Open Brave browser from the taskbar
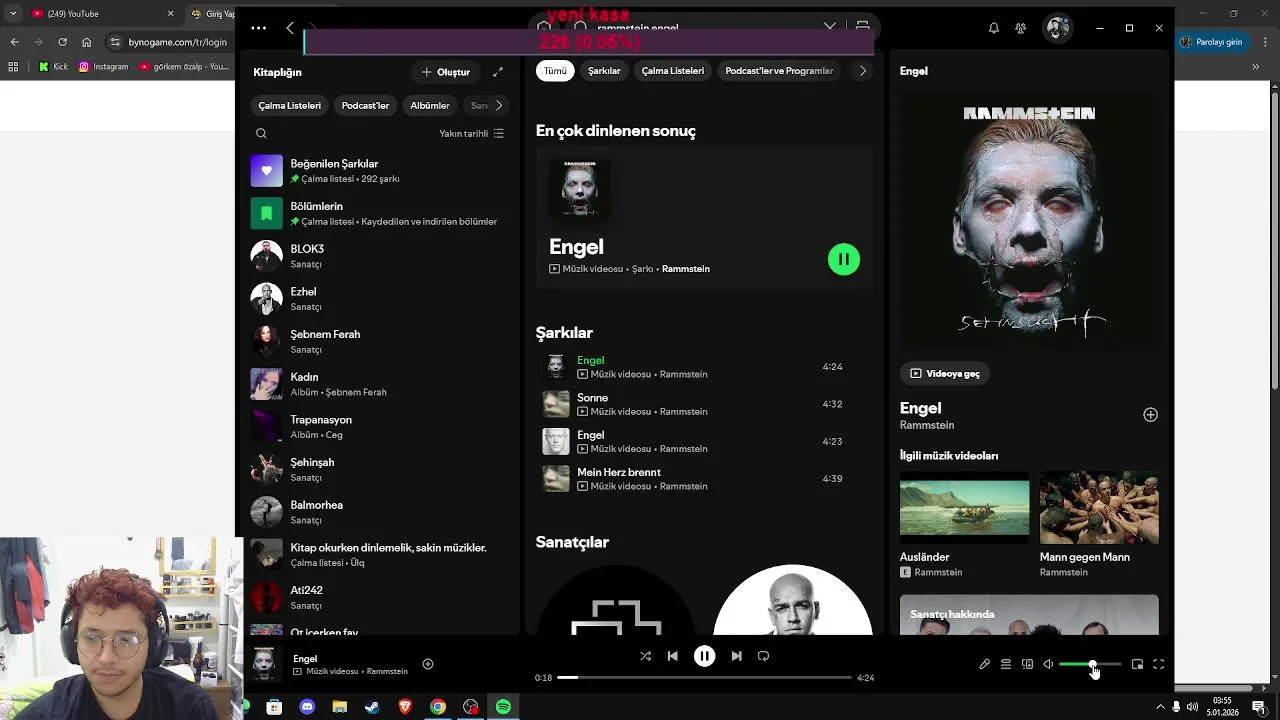 coord(405,707)
